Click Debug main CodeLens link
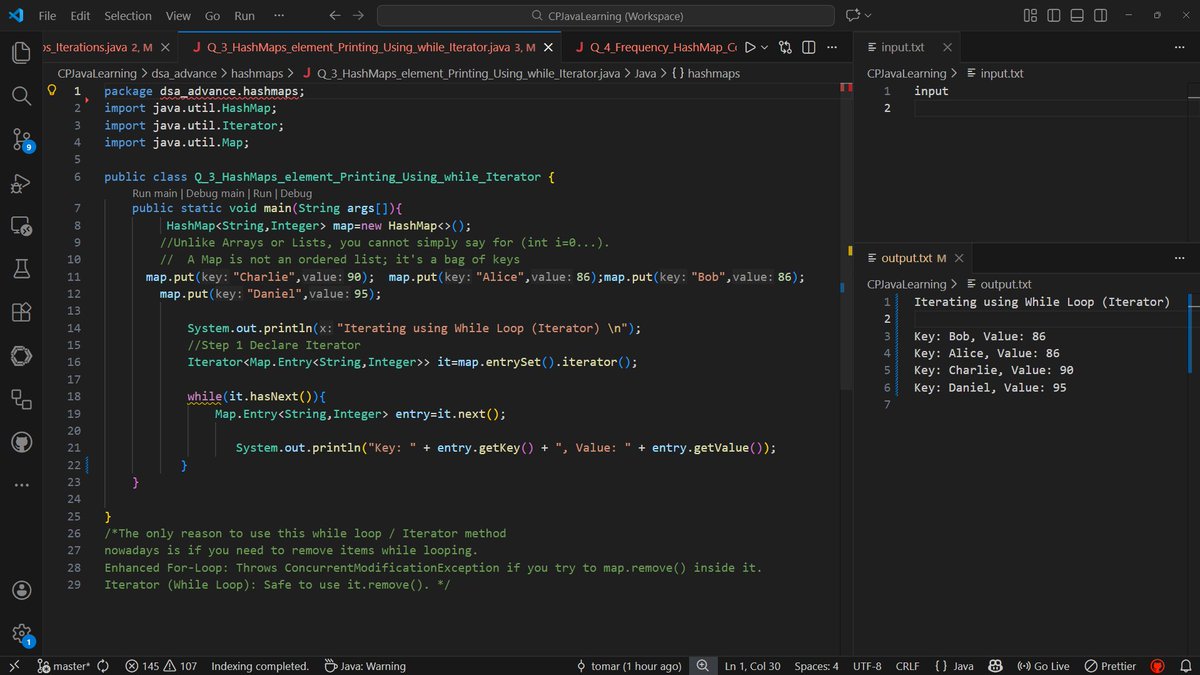Screen dimensions: 1200x675 click(x=214, y=194)
